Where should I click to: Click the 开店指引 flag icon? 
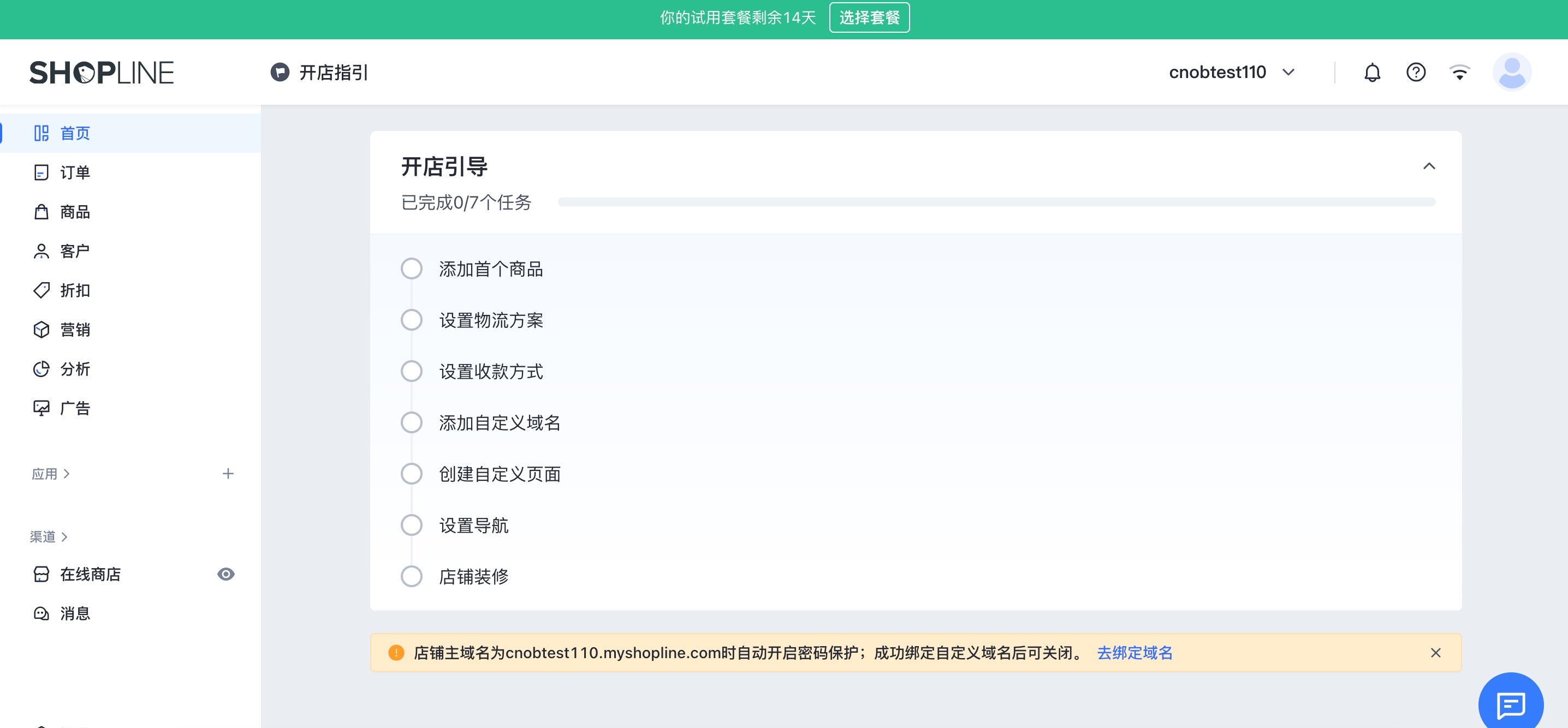[280, 73]
